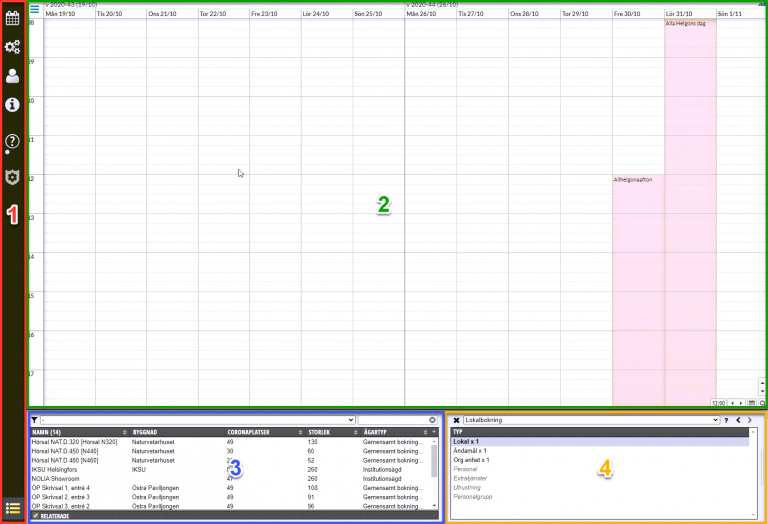Open the help question mark icon

coord(12,142)
